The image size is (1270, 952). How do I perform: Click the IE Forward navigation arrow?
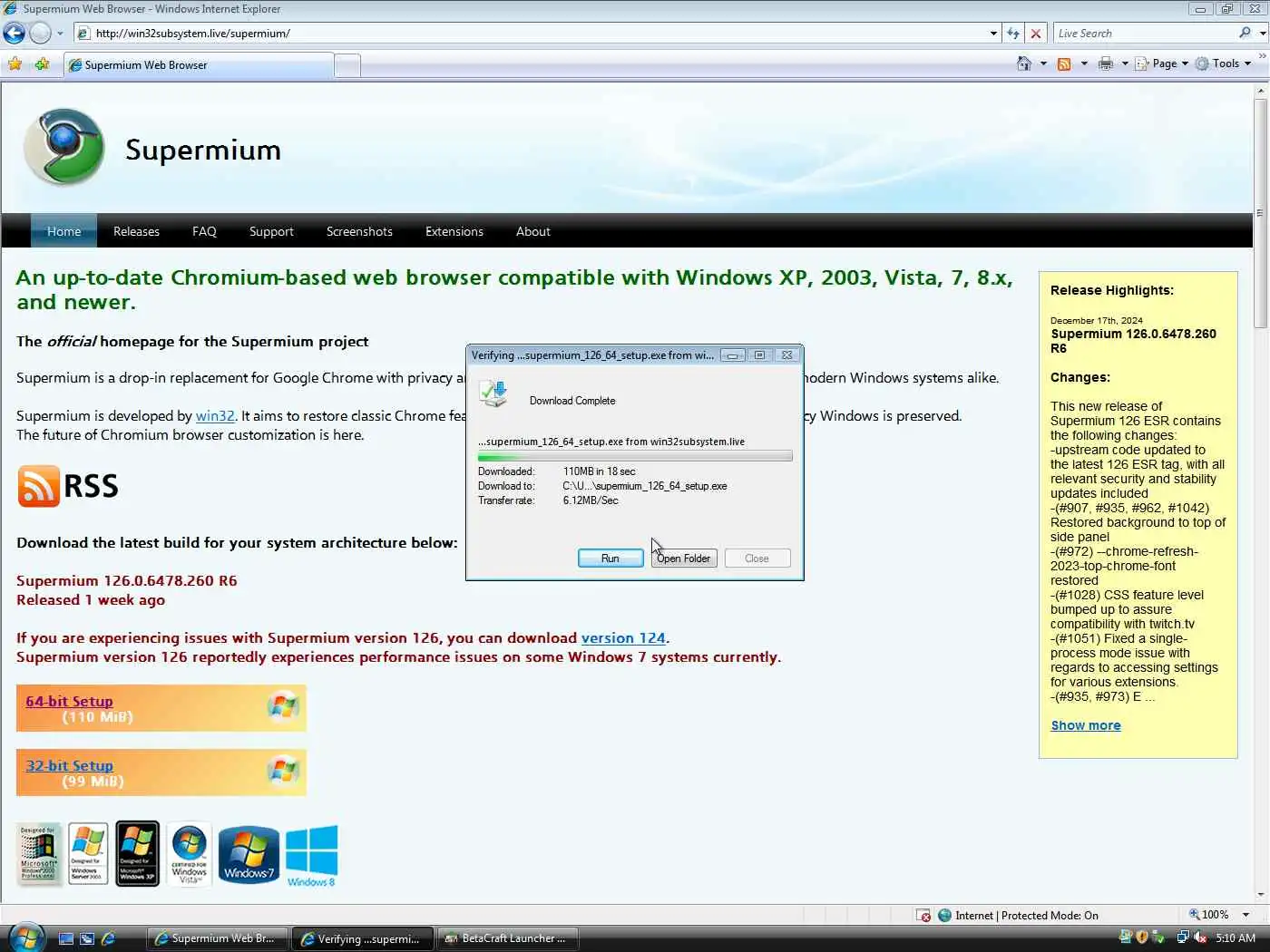click(x=40, y=34)
